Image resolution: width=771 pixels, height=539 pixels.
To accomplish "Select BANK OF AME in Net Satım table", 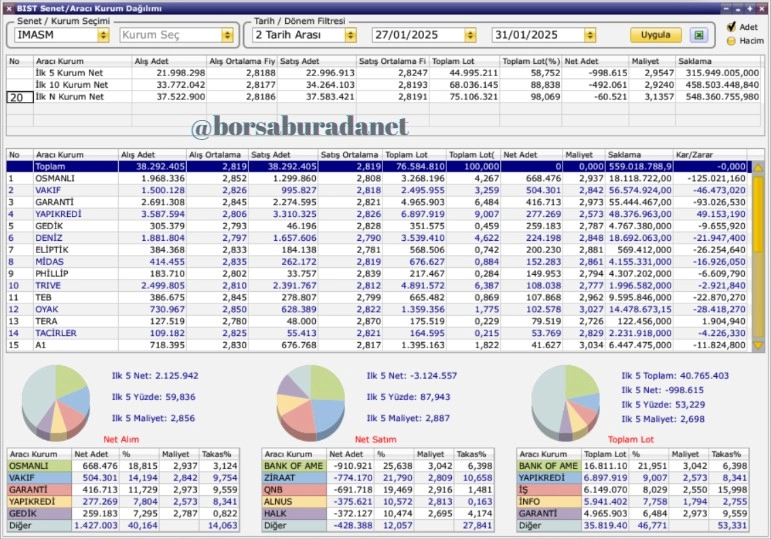I will point(378,466).
